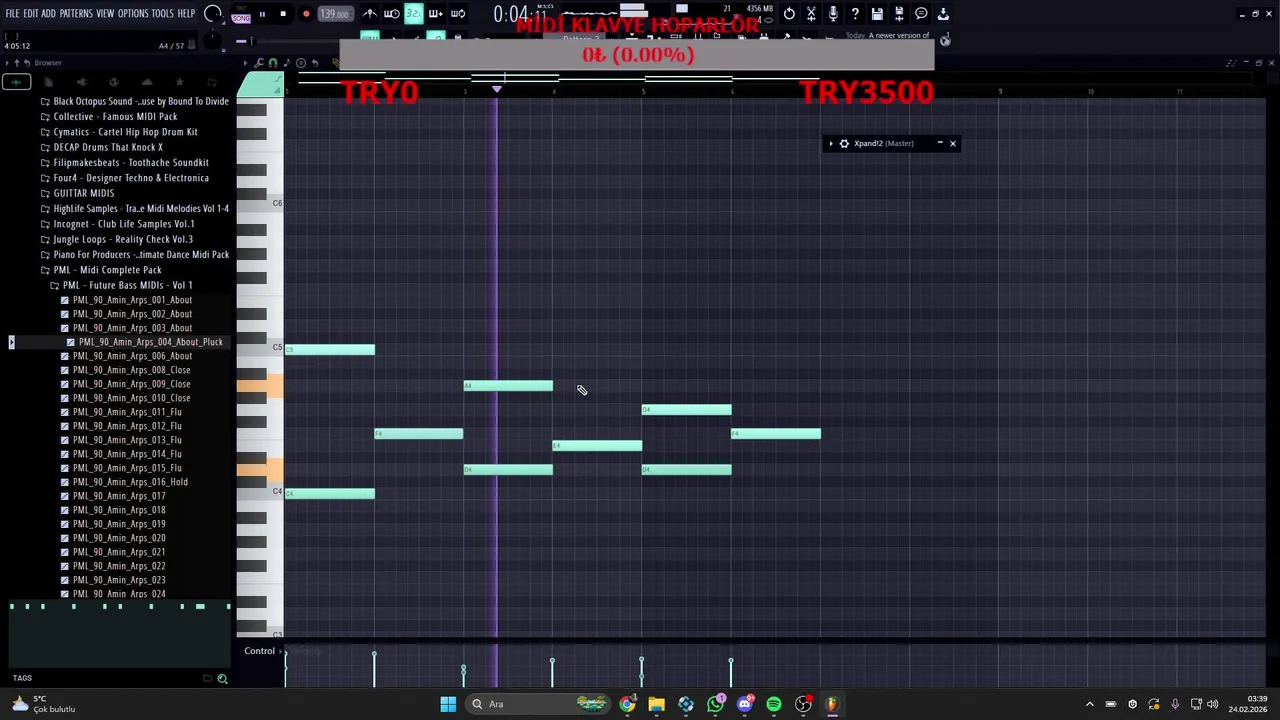
Task: Toggle overdub/blend recording icon
Action: click(x=435, y=14)
